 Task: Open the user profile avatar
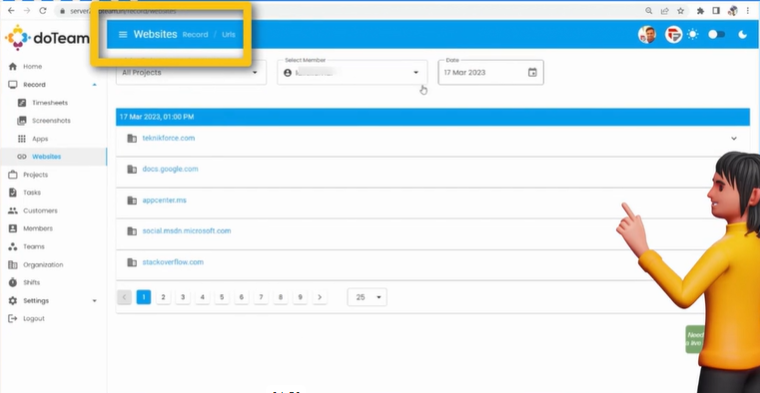pyautogui.click(x=647, y=34)
